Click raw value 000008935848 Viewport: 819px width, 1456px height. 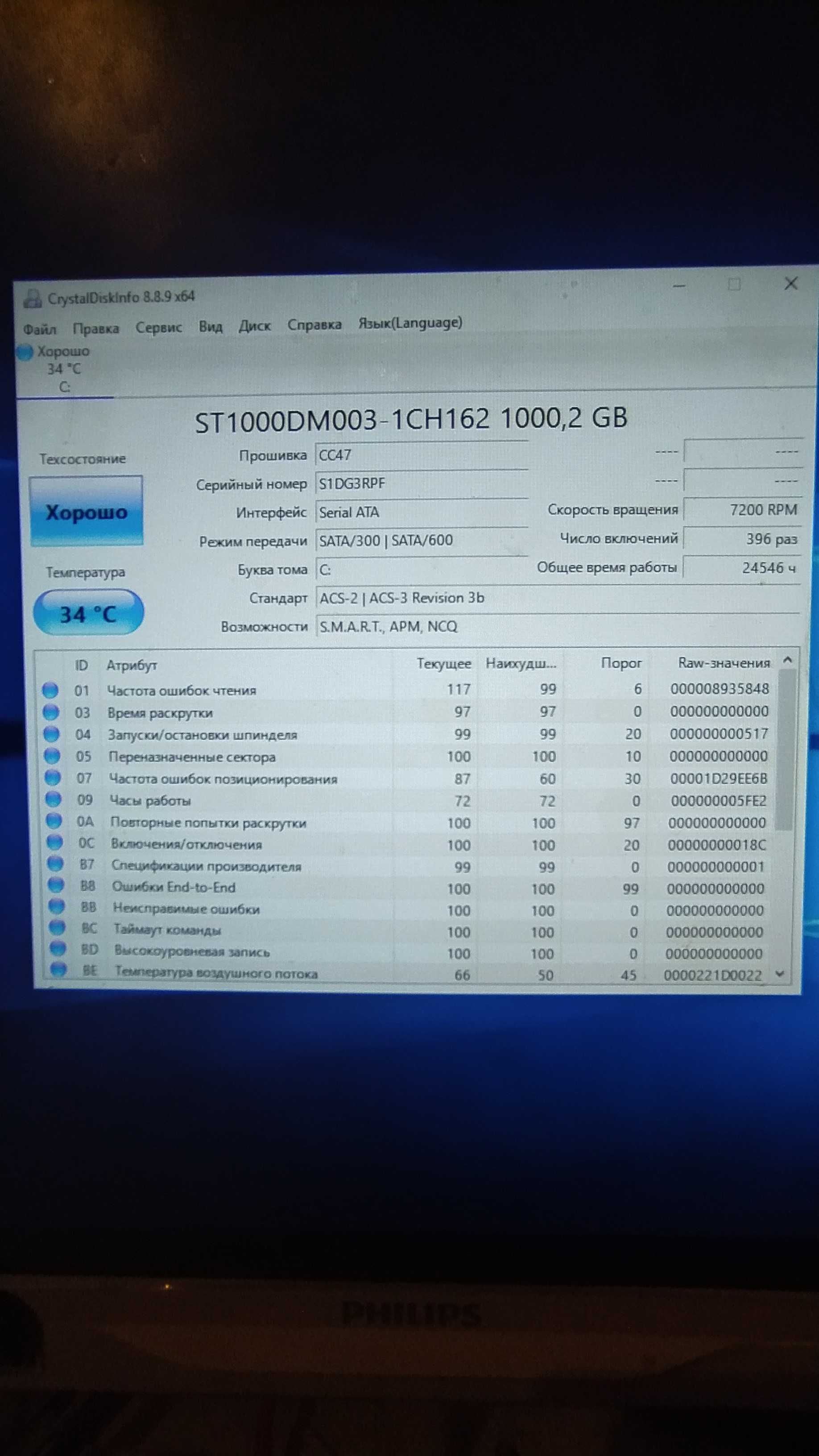coord(720,689)
